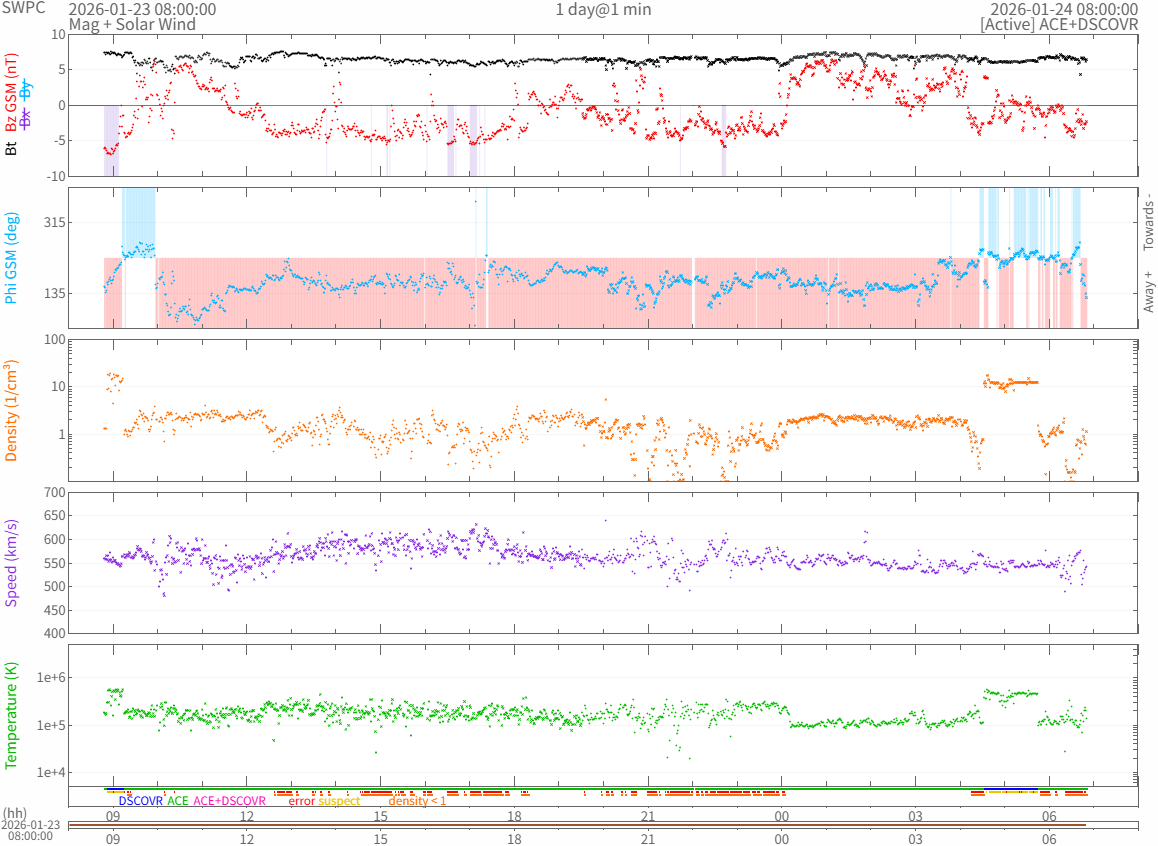The width and height of the screenshot is (1158, 846).
Task: Click the red error legend label
Action: (301, 801)
